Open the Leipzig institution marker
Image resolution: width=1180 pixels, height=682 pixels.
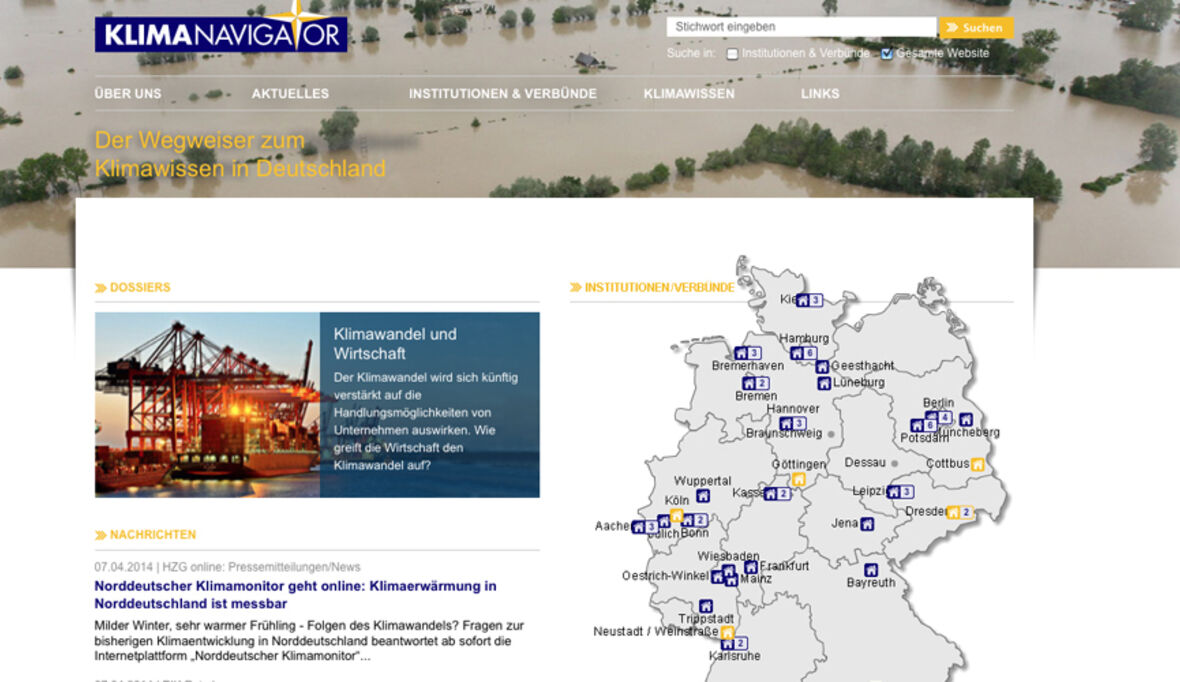(894, 492)
